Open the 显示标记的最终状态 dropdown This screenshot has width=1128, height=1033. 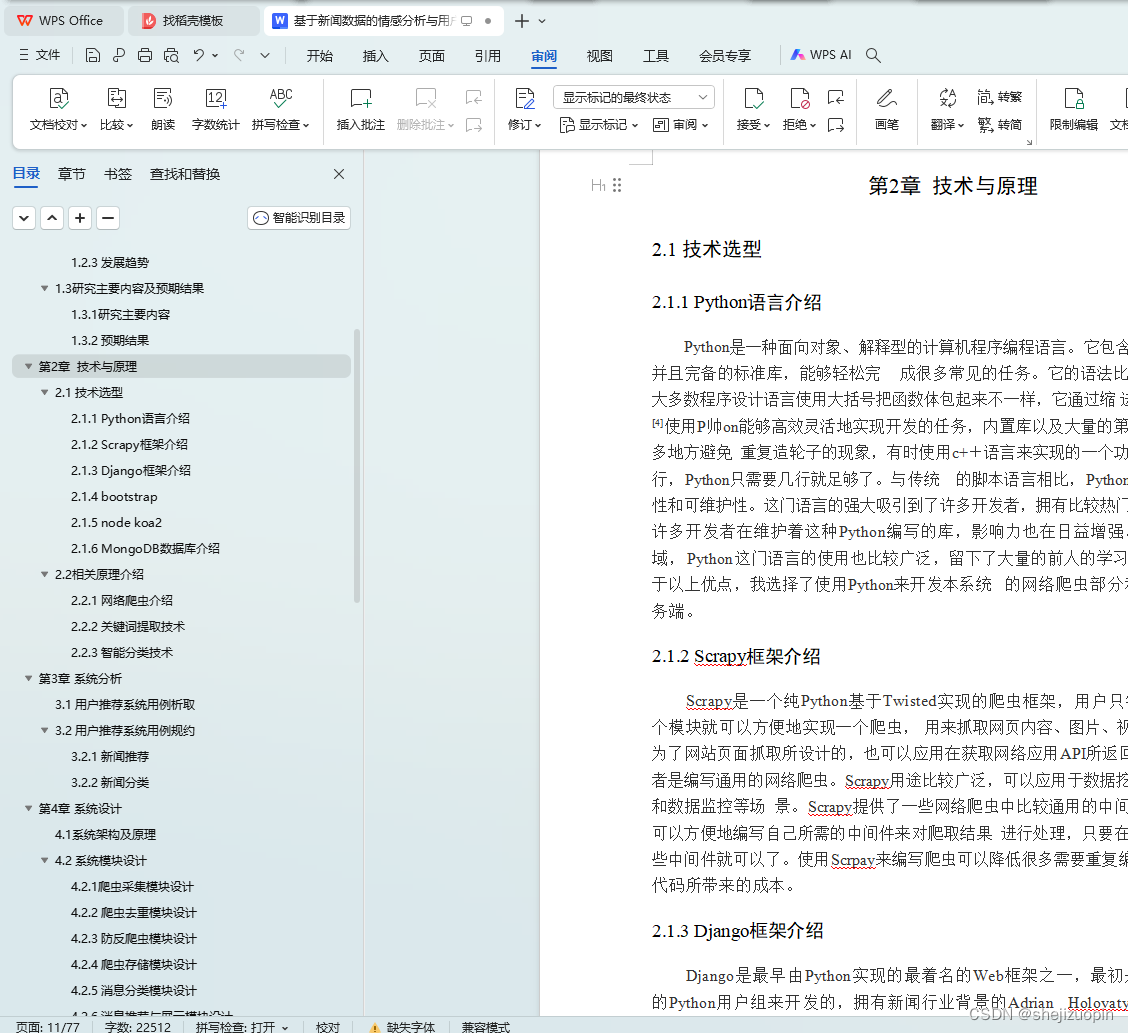(634, 97)
